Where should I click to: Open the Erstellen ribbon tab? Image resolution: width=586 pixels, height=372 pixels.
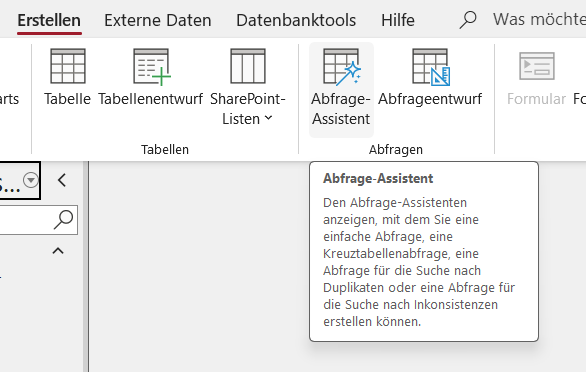[x=49, y=20]
